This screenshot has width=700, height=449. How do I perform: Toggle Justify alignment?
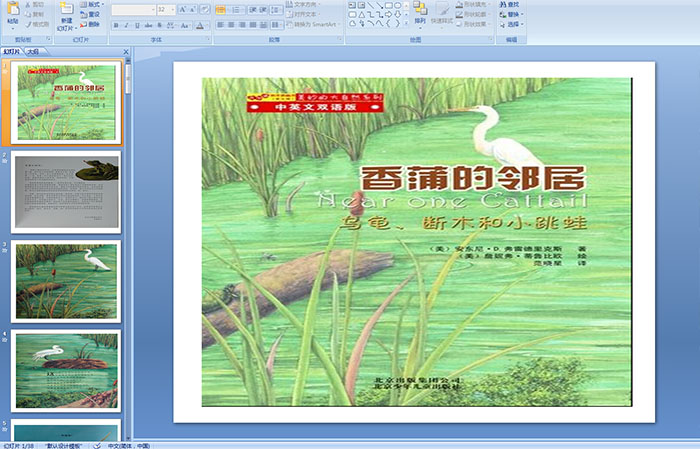coord(253,25)
